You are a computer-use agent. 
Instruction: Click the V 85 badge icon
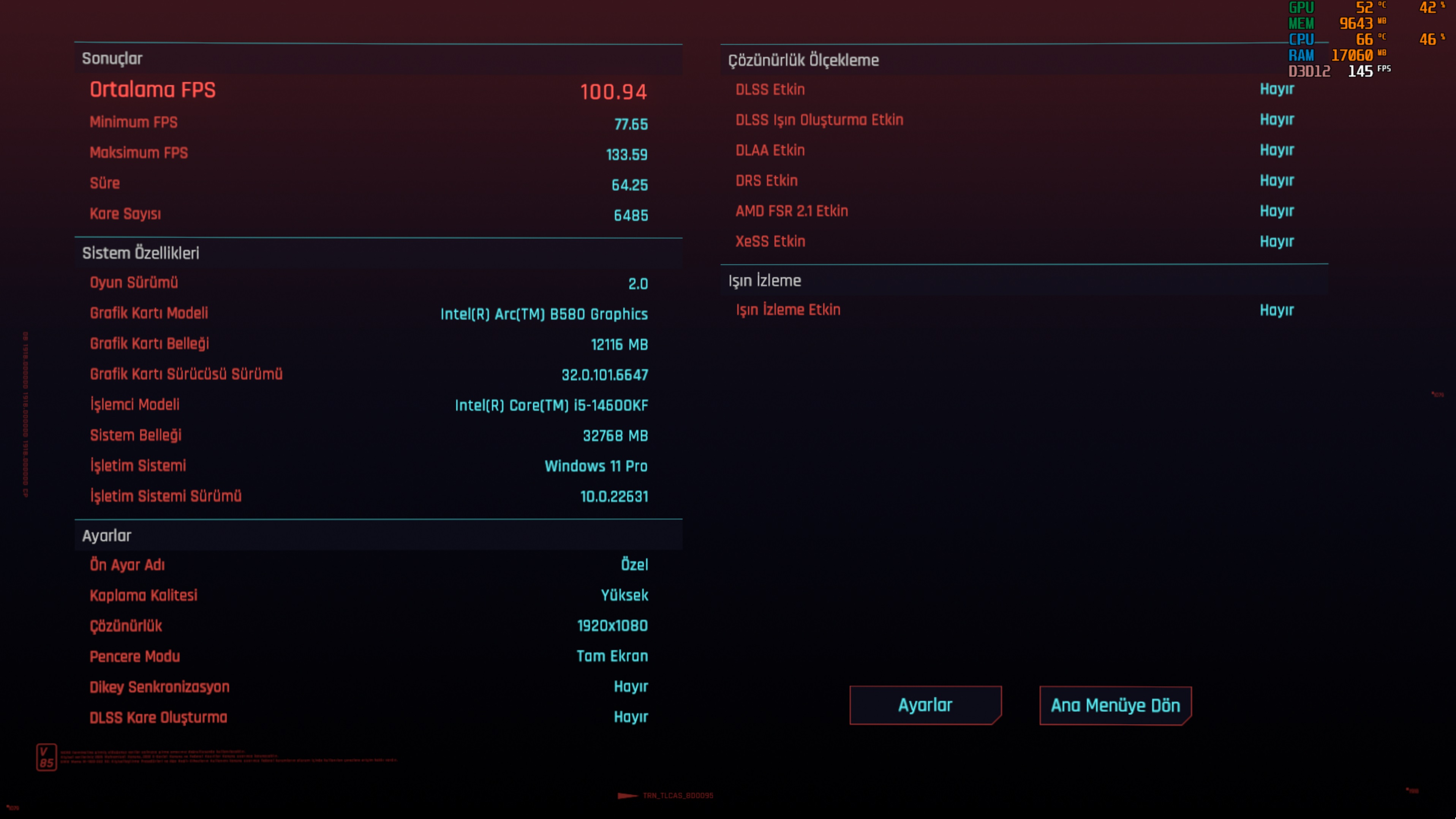tap(46, 757)
